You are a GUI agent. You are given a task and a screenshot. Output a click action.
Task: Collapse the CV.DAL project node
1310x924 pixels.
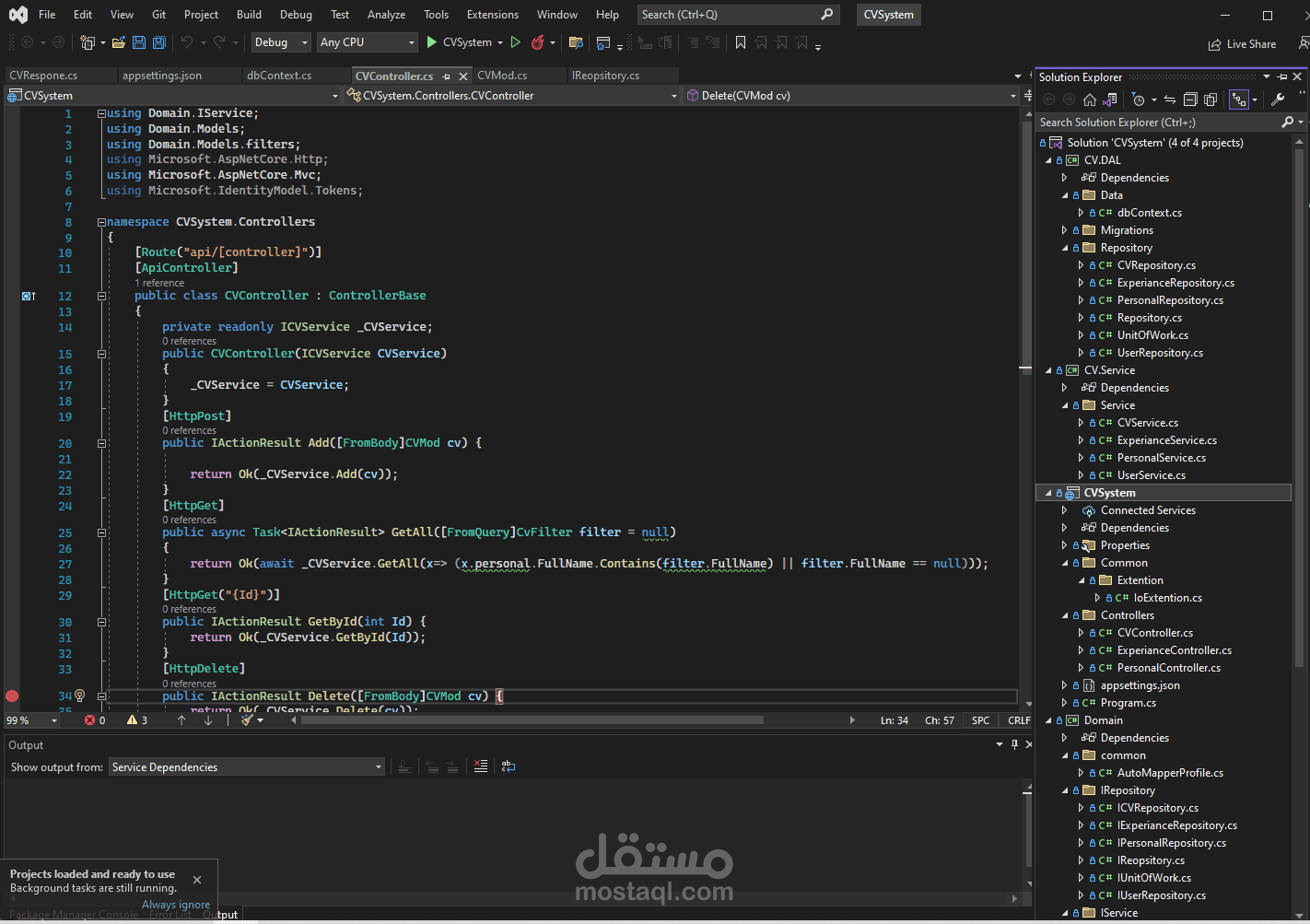[x=1048, y=160]
